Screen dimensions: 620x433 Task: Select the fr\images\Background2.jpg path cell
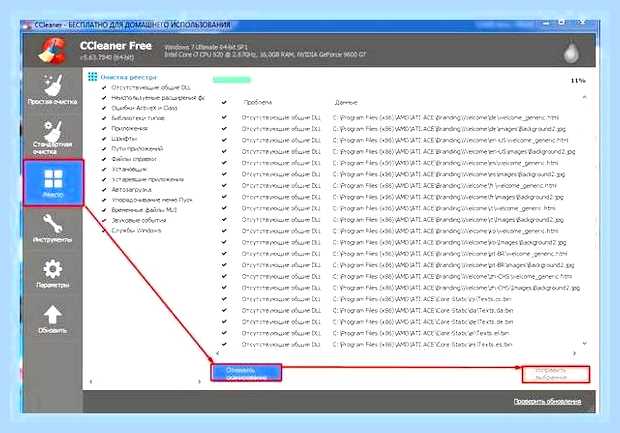coord(448,197)
